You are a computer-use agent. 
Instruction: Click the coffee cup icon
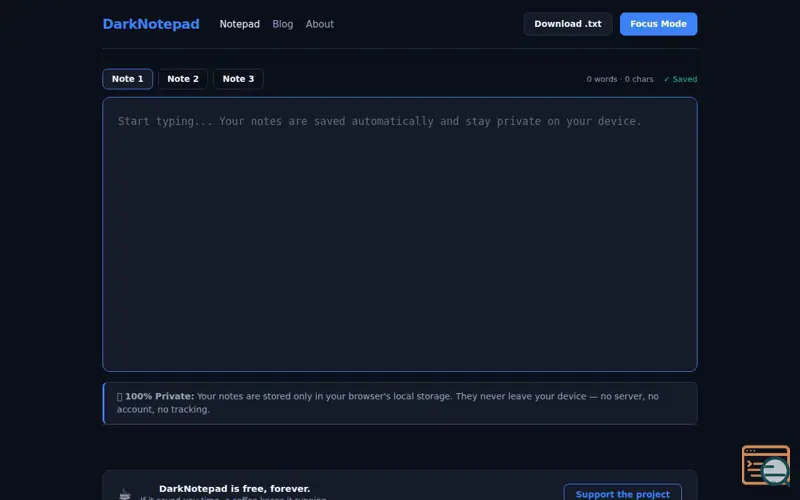(x=125, y=494)
